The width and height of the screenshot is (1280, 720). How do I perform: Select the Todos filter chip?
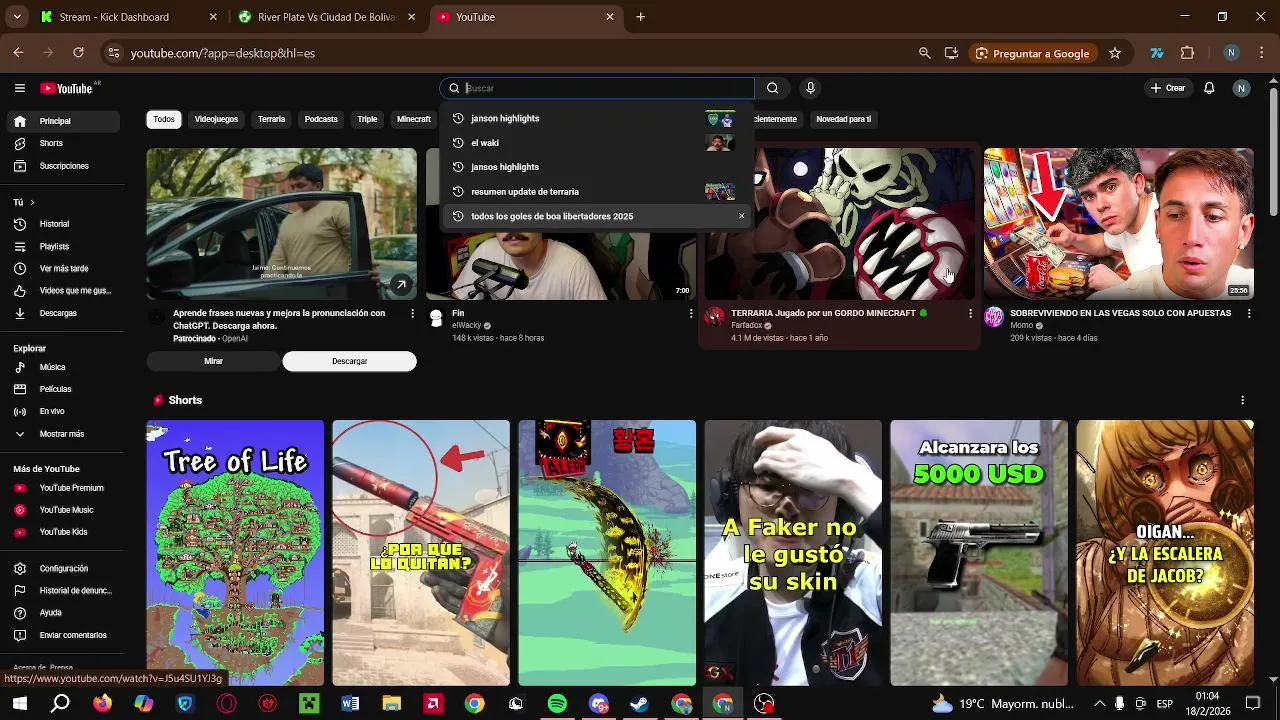(x=164, y=119)
